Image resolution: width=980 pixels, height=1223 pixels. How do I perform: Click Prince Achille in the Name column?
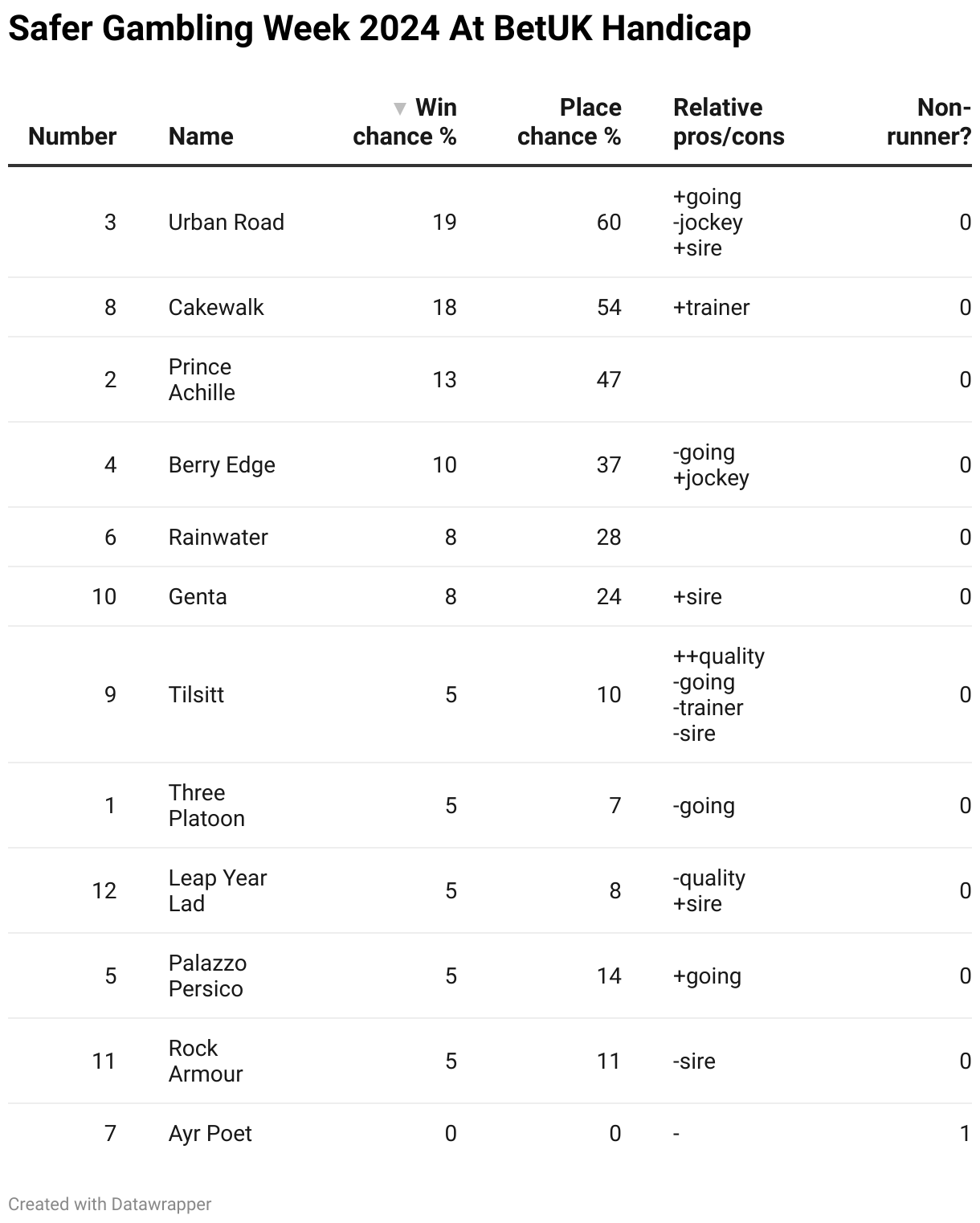pos(202,380)
